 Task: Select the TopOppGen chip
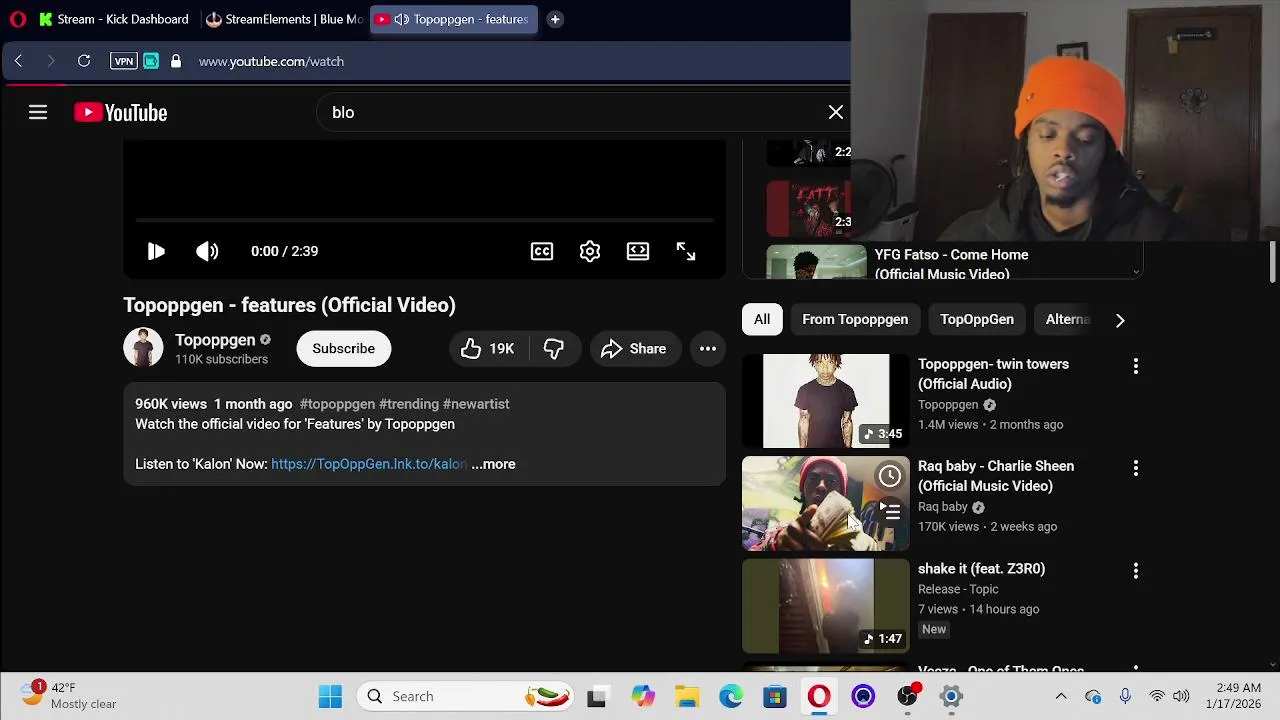click(x=977, y=319)
